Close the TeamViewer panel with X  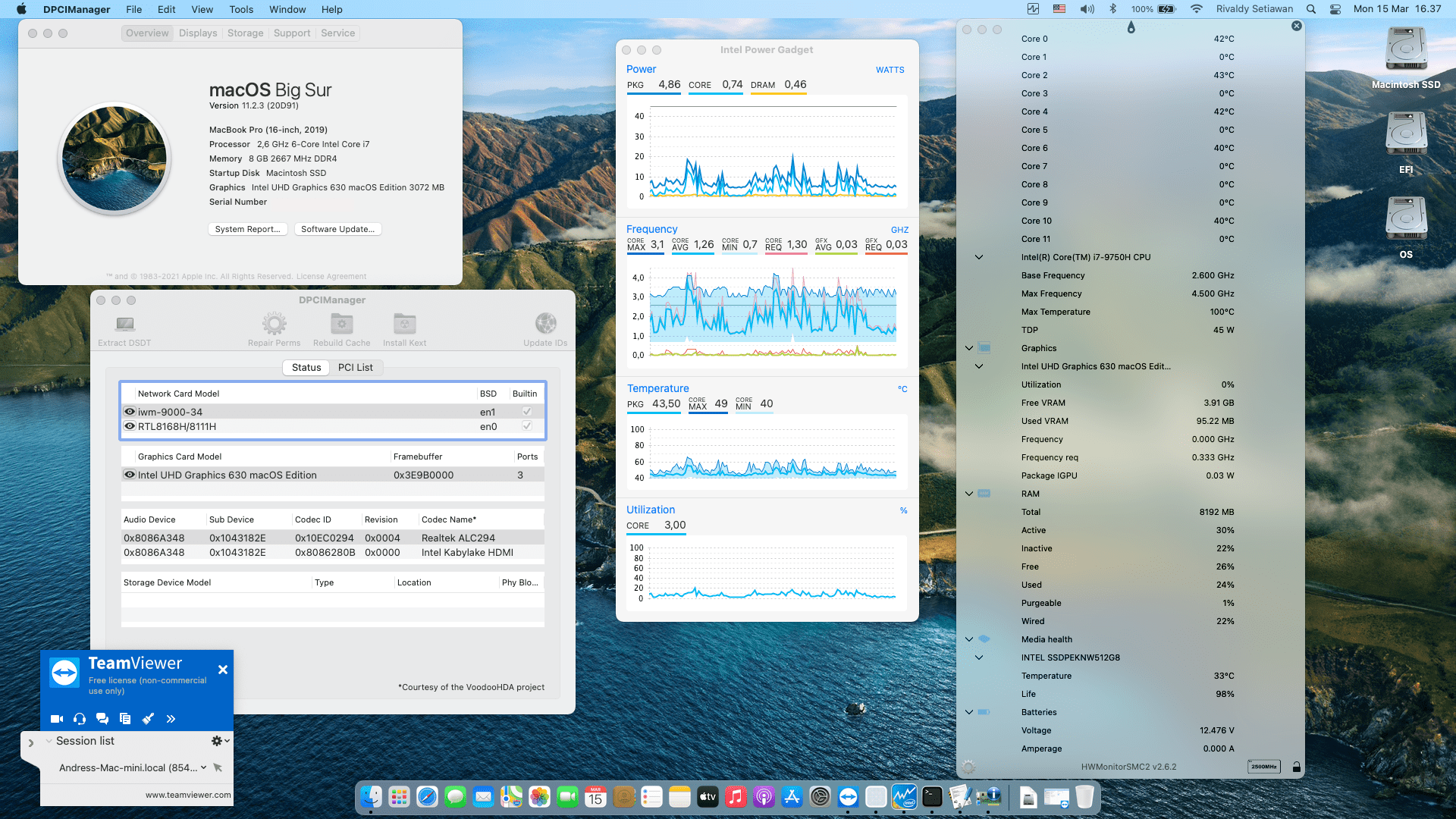(x=223, y=670)
